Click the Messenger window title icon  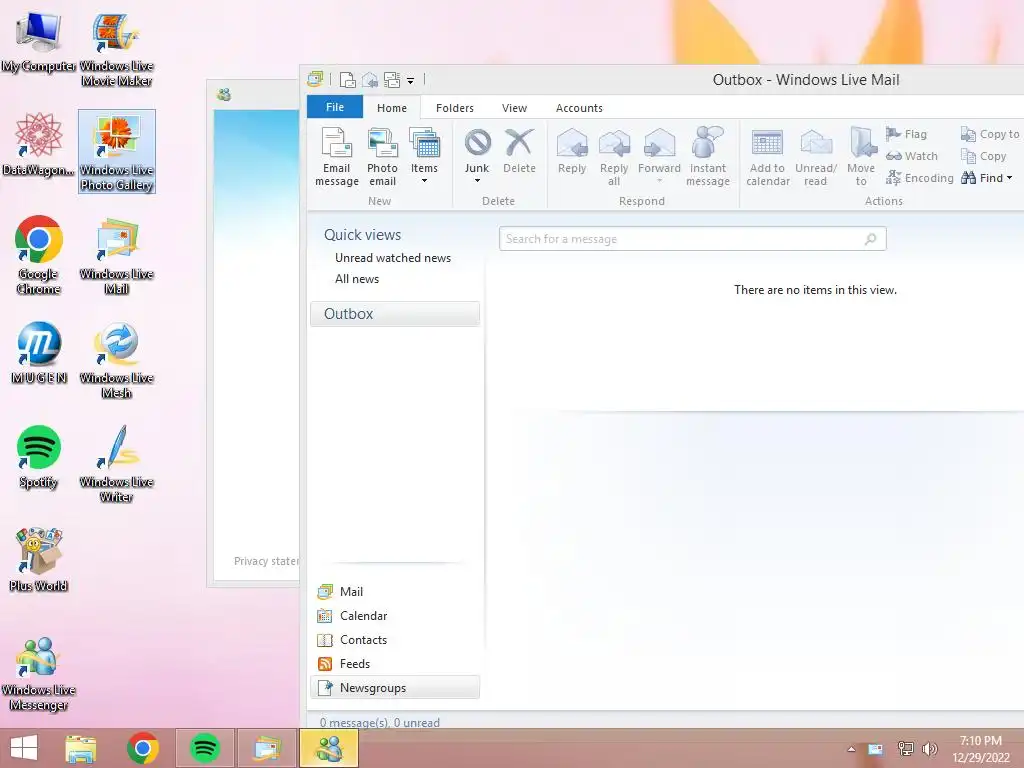(224, 95)
